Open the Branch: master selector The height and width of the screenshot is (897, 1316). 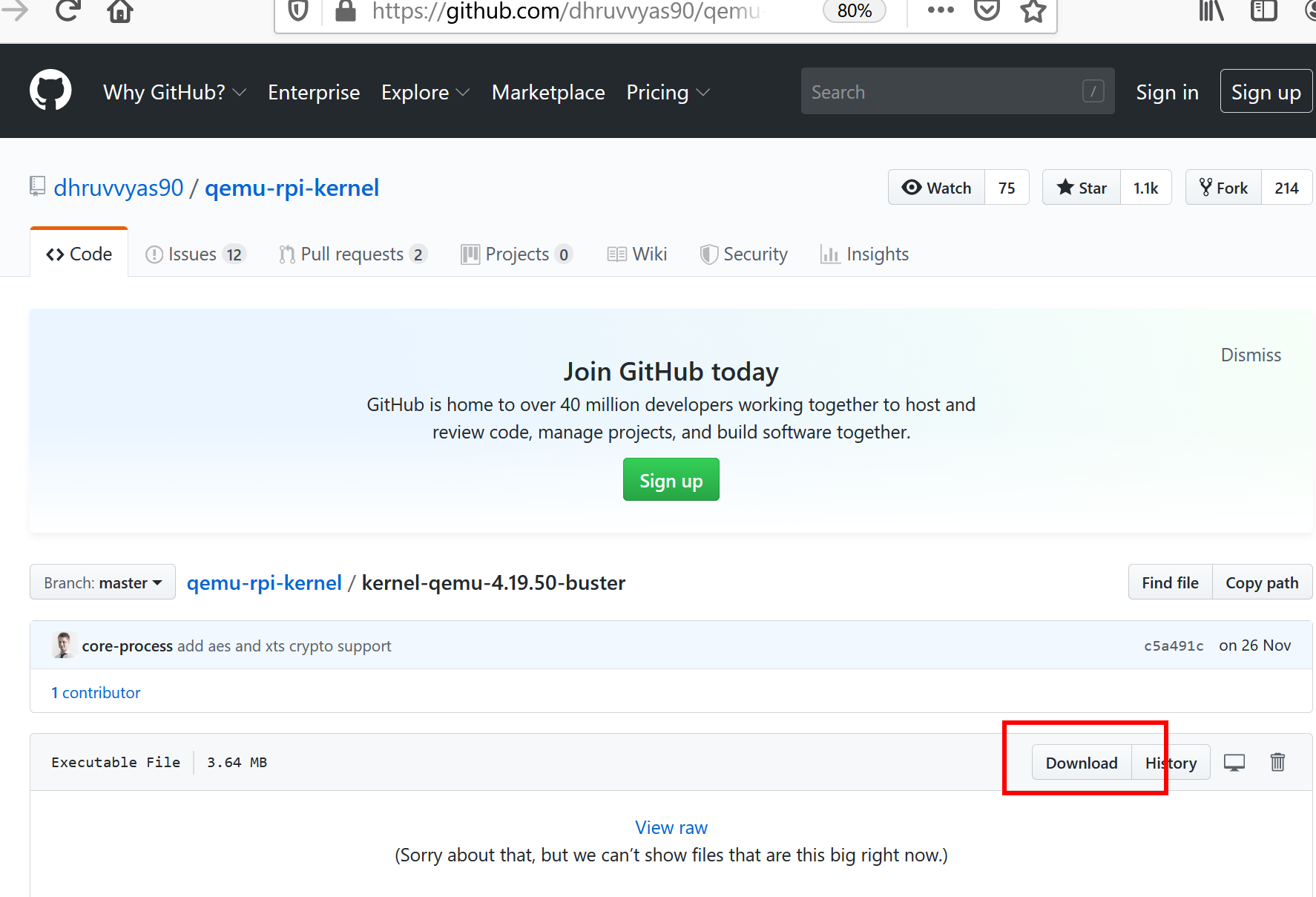click(102, 582)
